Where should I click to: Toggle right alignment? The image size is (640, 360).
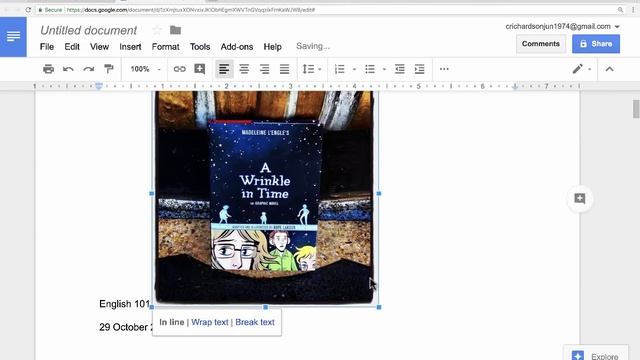264,69
